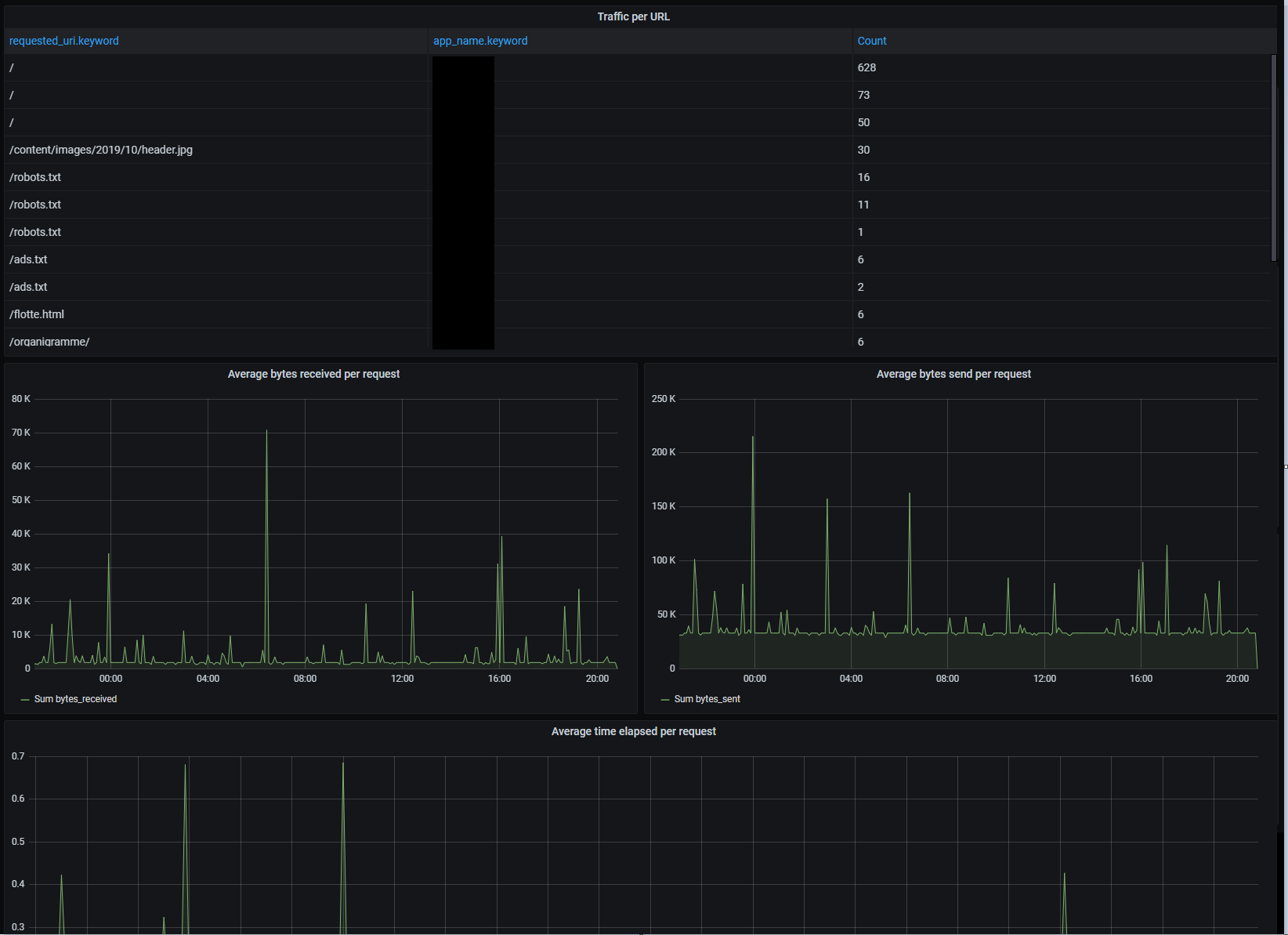The image size is (1288, 935).
Task: Click the Traffic table vertical scrollbar
Action: (x=1274, y=157)
